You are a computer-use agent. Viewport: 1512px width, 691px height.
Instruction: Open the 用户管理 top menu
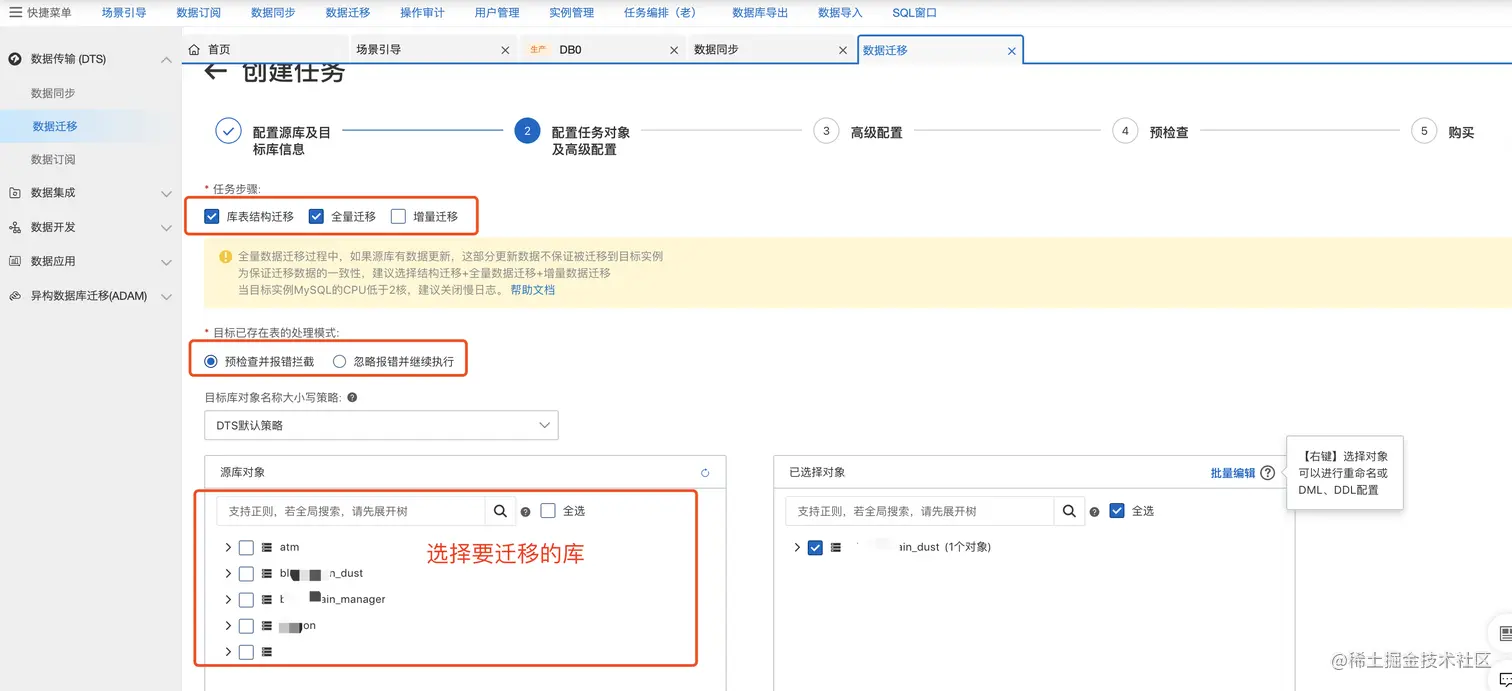pos(497,13)
